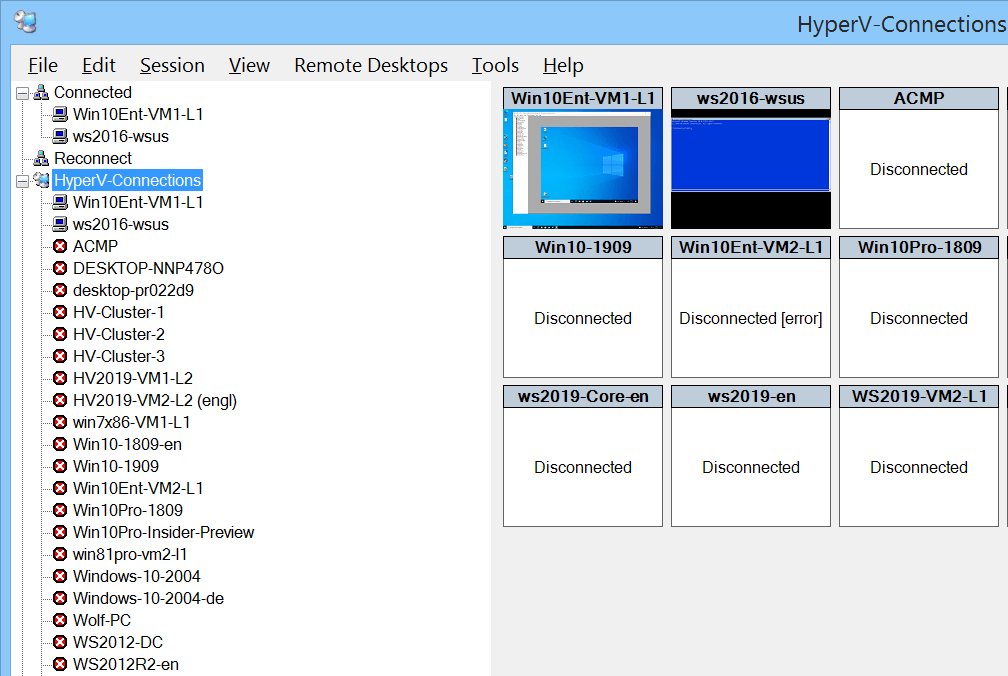Select the ws2019-en thumbnail tile
The image size is (1008, 676).
pos(751,456)
